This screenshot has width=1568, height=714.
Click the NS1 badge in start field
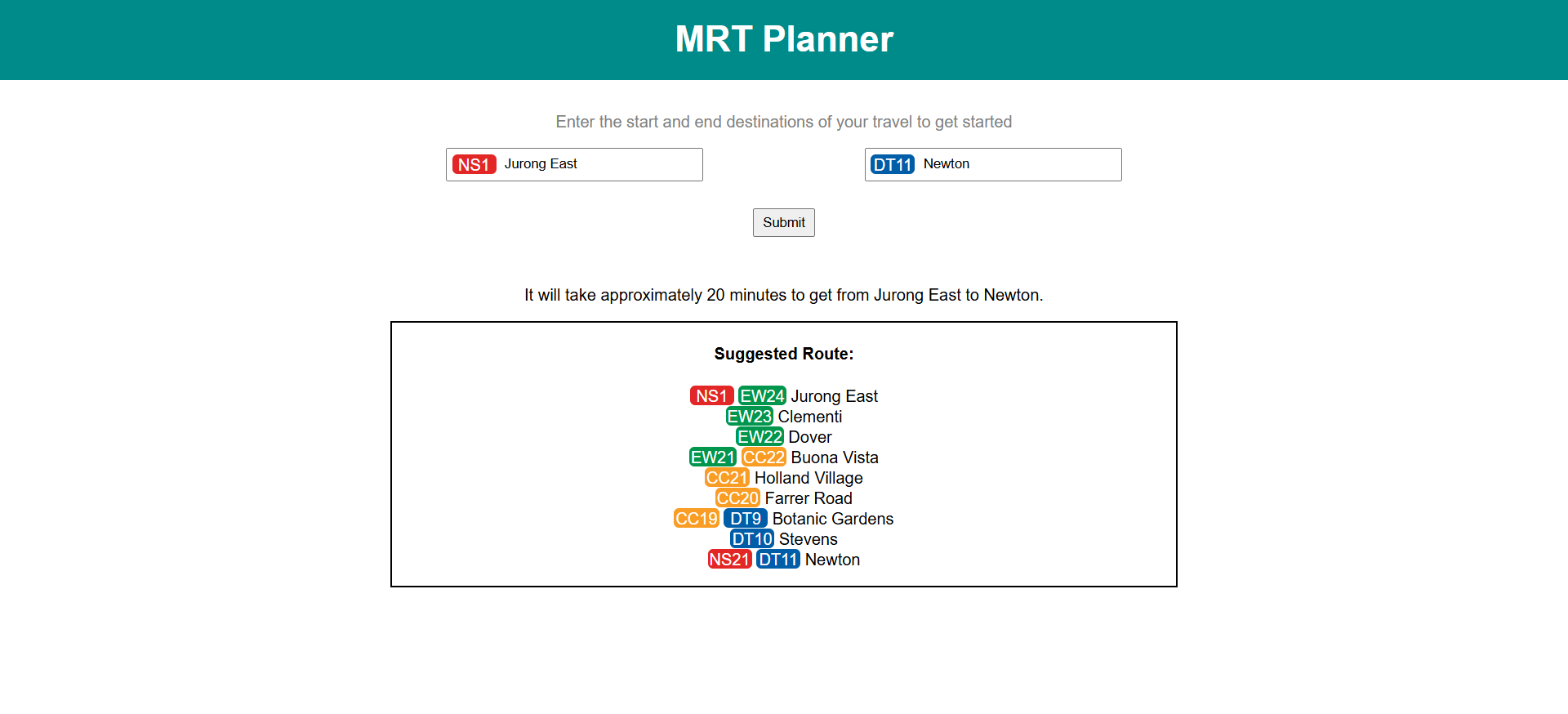[x=474, y=165]
